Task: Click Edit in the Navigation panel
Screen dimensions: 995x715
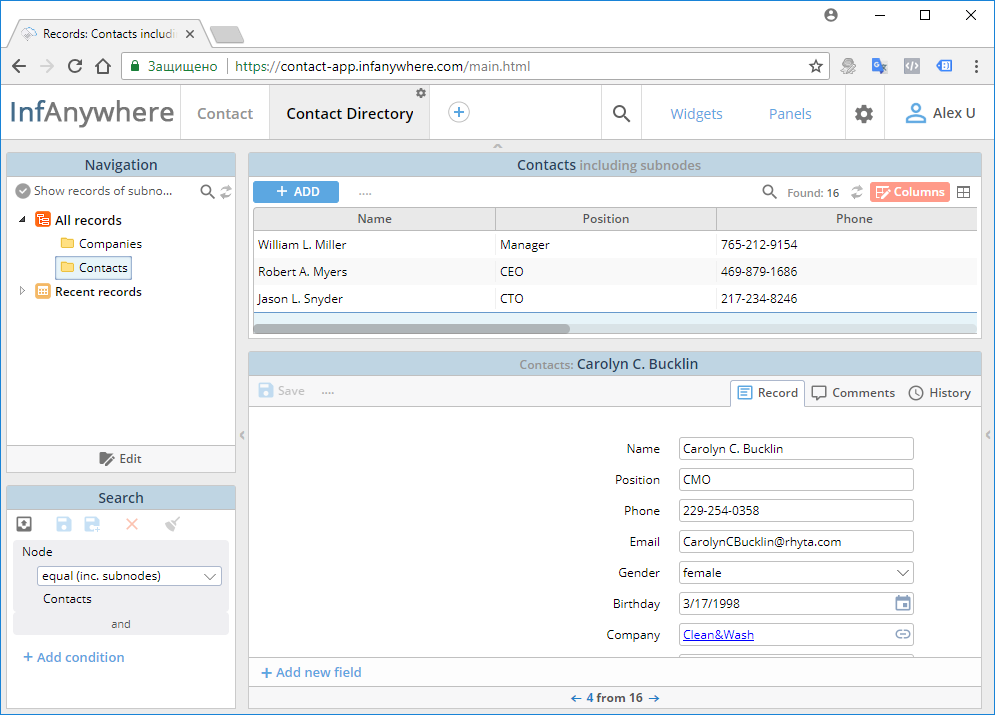Action: pos(121,459)
